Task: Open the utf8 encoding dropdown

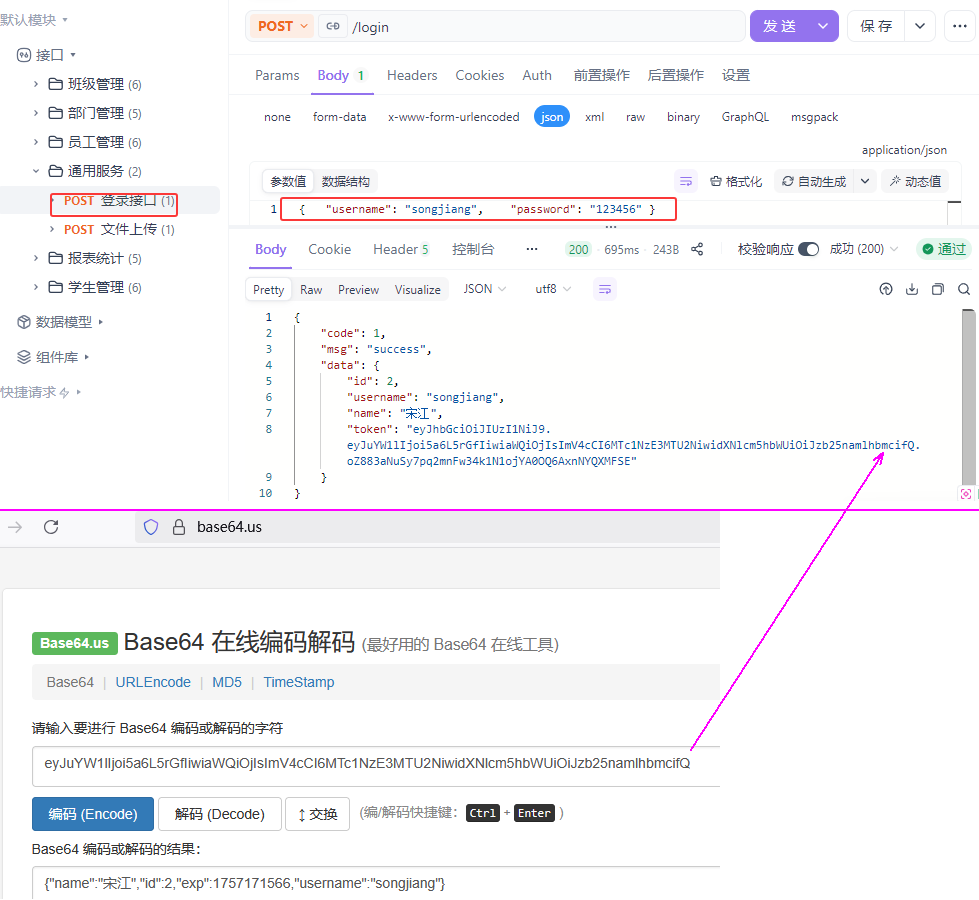Action: point(553,289)
